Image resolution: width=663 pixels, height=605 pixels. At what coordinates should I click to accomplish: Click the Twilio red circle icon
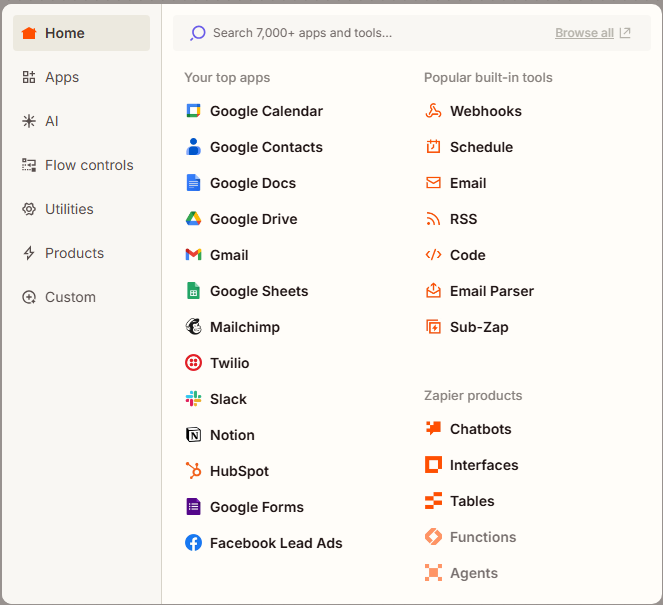(193, 363)
